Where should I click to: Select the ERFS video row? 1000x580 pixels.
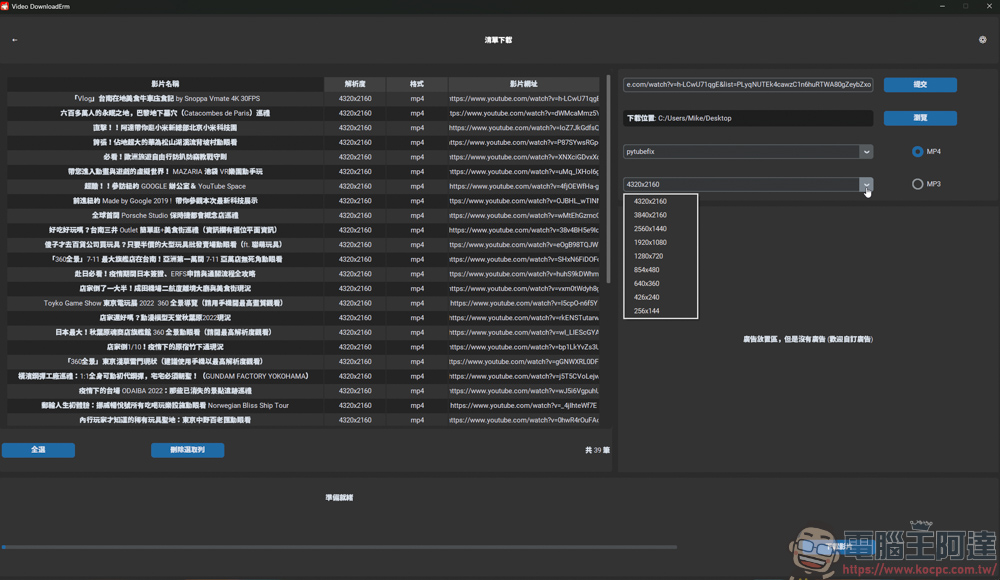click(304, 274)
